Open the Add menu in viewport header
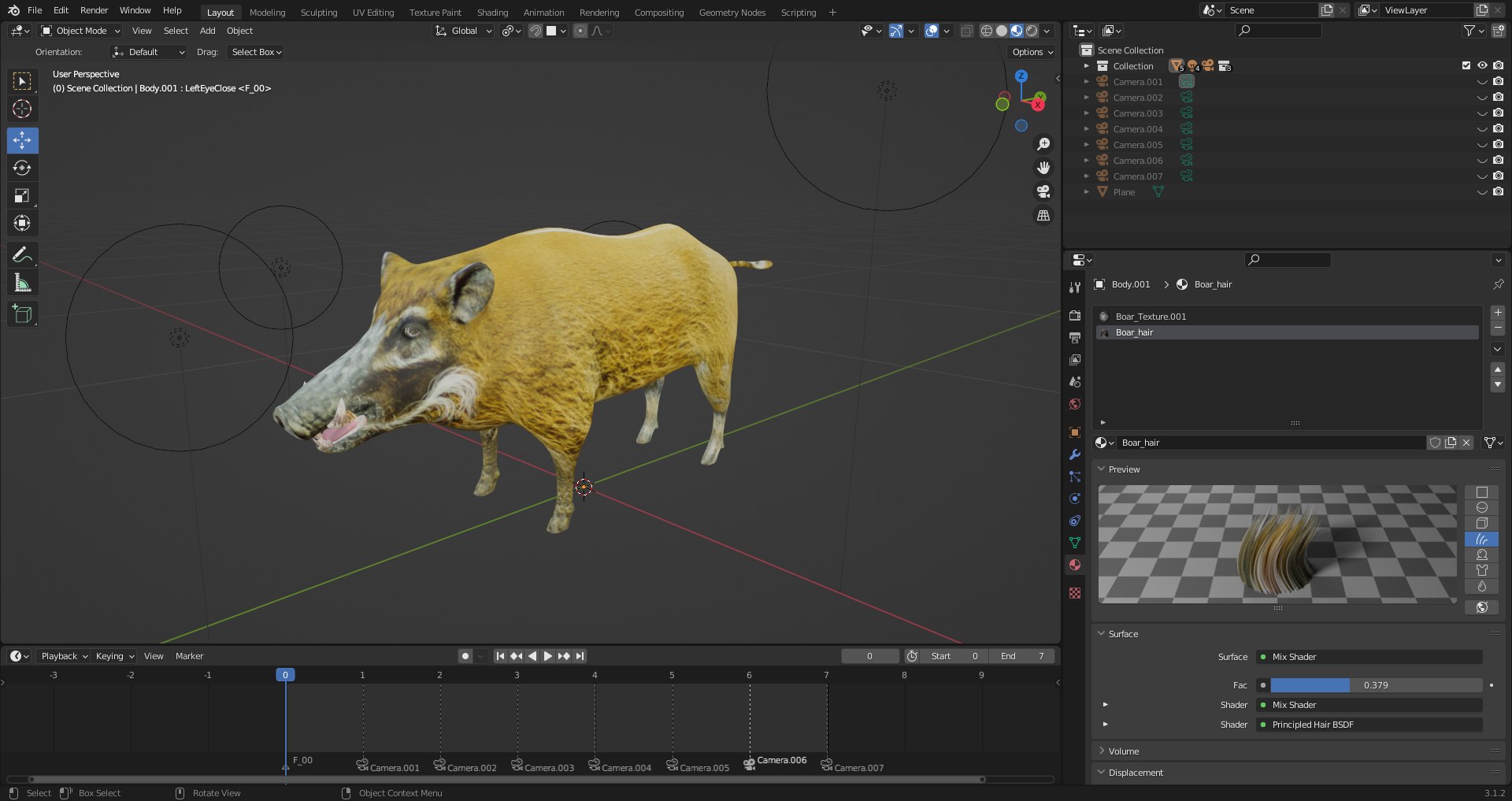The width and height of the screenshot is (1512, 801). (x=207, y=31)
